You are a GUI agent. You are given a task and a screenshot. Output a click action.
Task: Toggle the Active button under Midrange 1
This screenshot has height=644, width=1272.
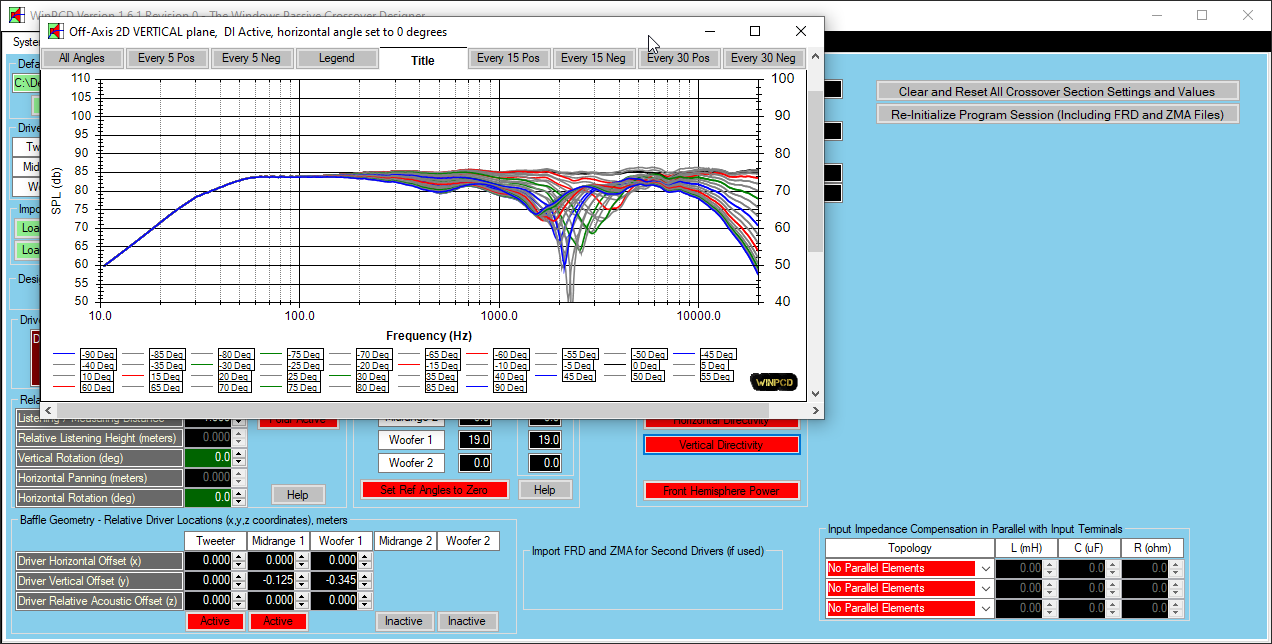278,621
